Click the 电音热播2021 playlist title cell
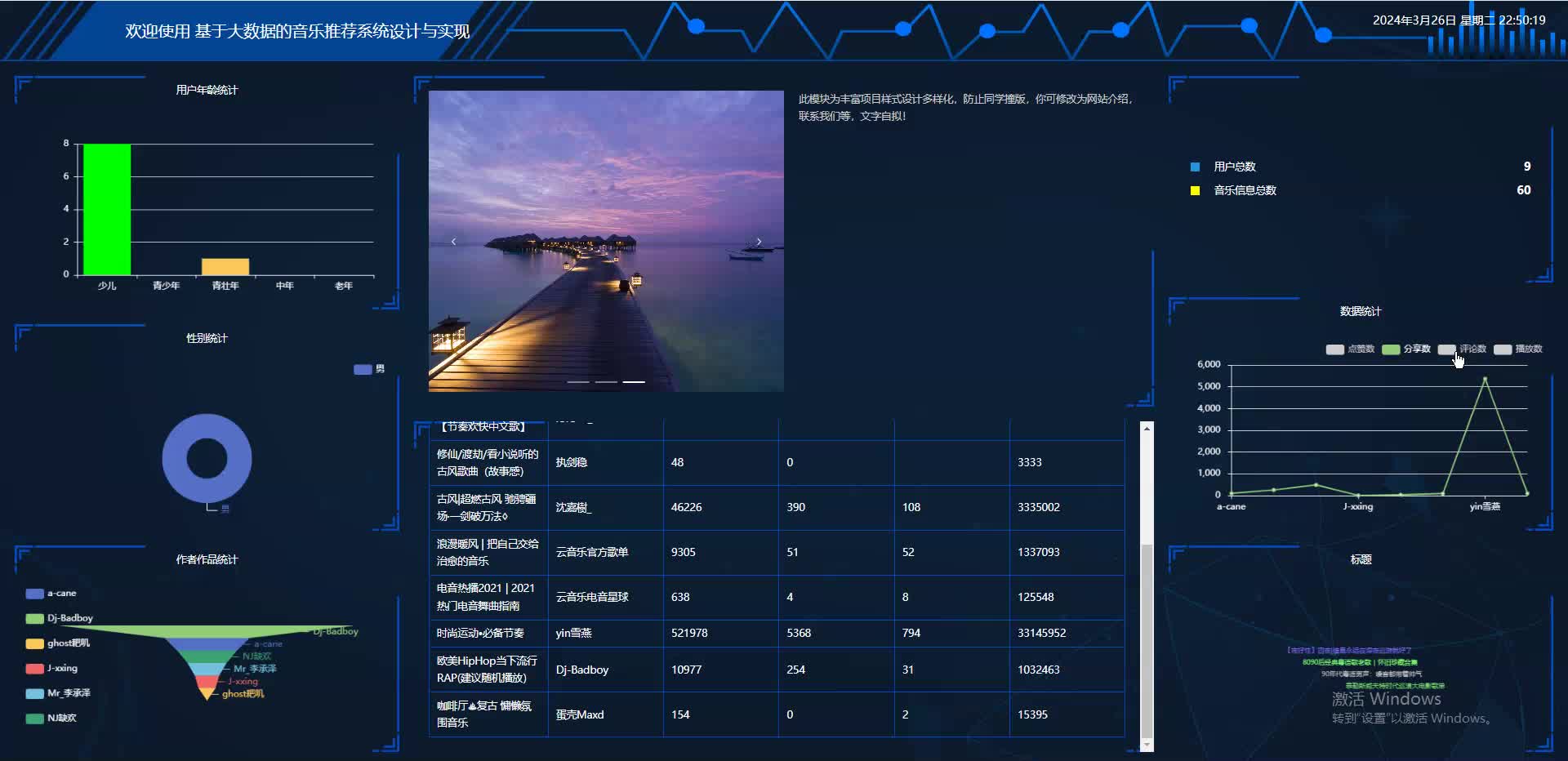Image resolution: width=1568 pixels, height=761 pixels. [x=488, y=597]
